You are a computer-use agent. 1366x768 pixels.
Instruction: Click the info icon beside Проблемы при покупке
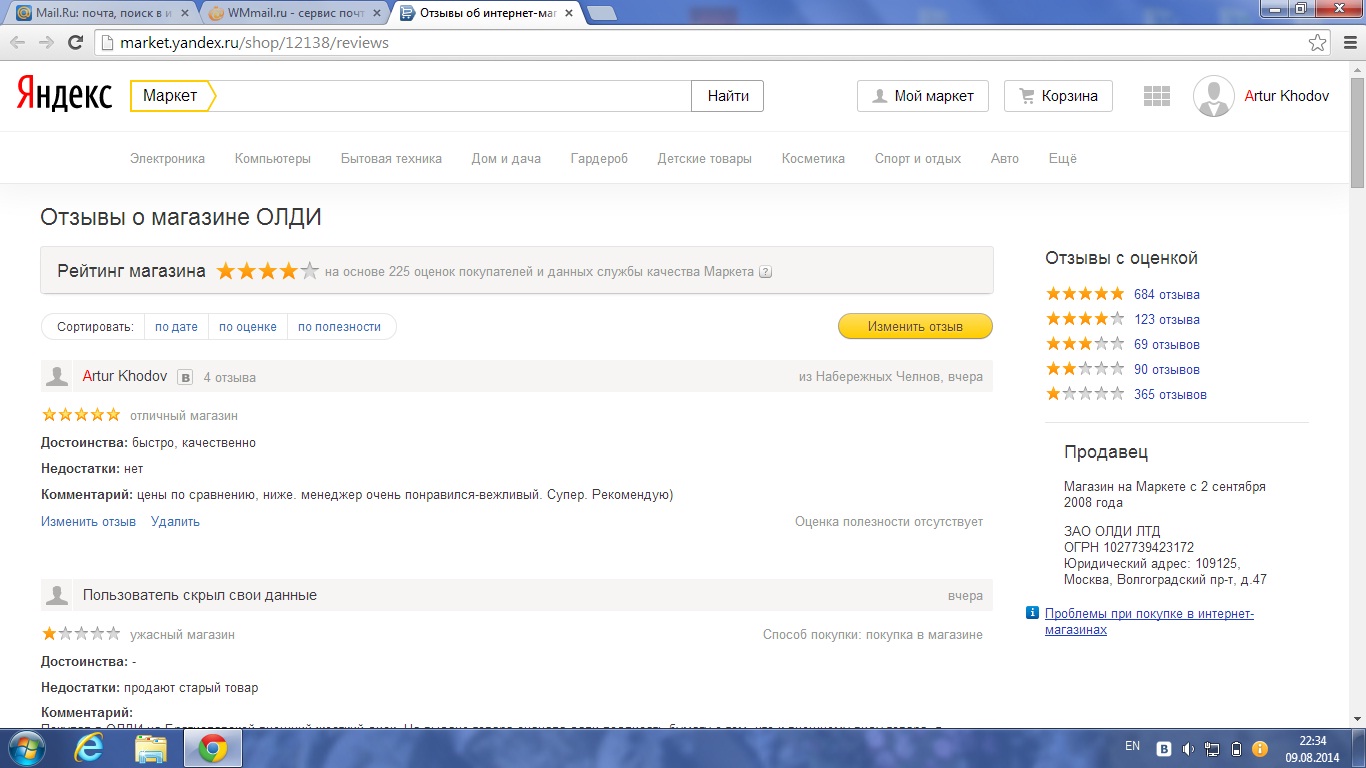click(x=1033, y=613)
